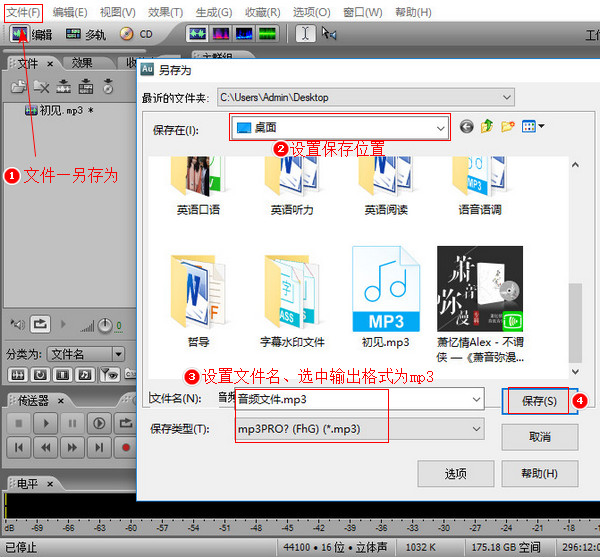Open the CD view

pyautogui.click(x=136, y=34)
